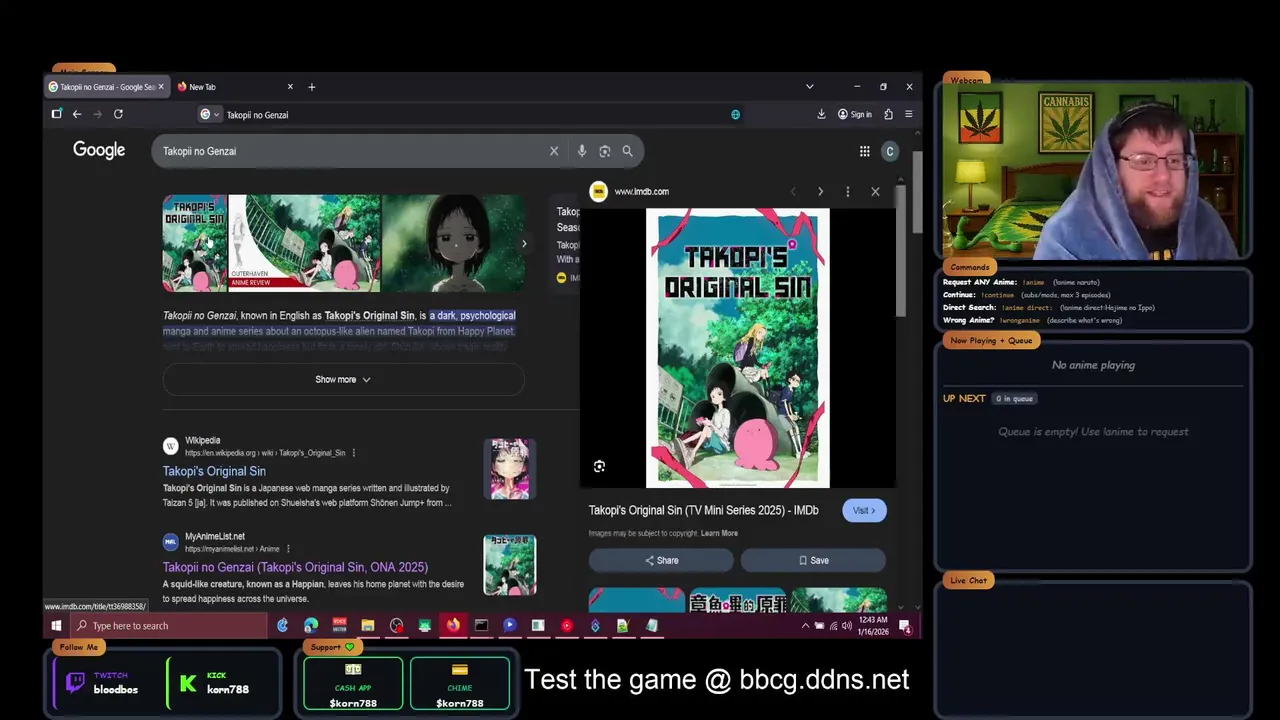
Task: Open the Takopi's Original Sin poster in preview
Action: point(738,348)
